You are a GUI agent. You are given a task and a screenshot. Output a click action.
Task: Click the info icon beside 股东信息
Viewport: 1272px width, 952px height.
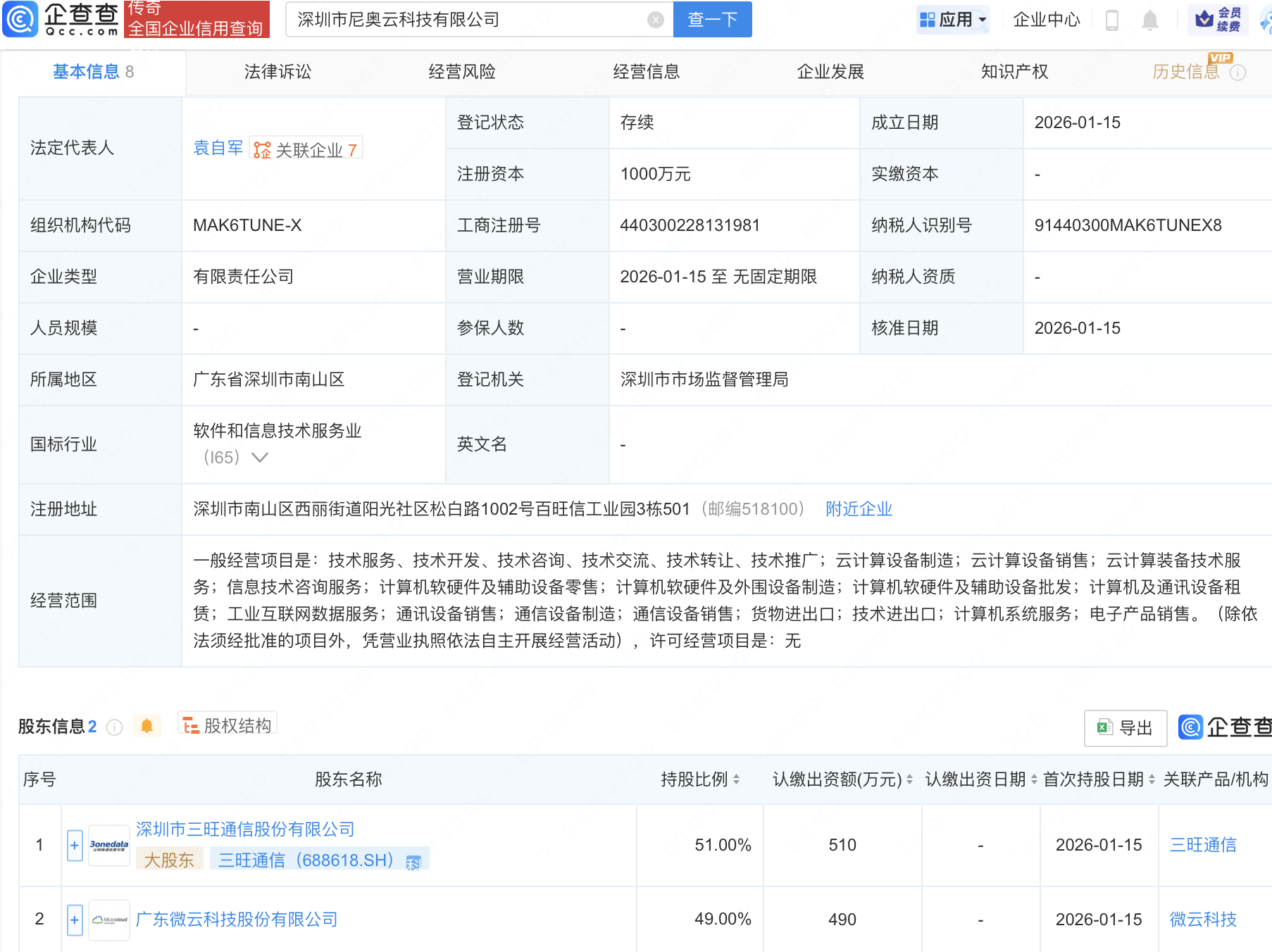pos(114,727)
